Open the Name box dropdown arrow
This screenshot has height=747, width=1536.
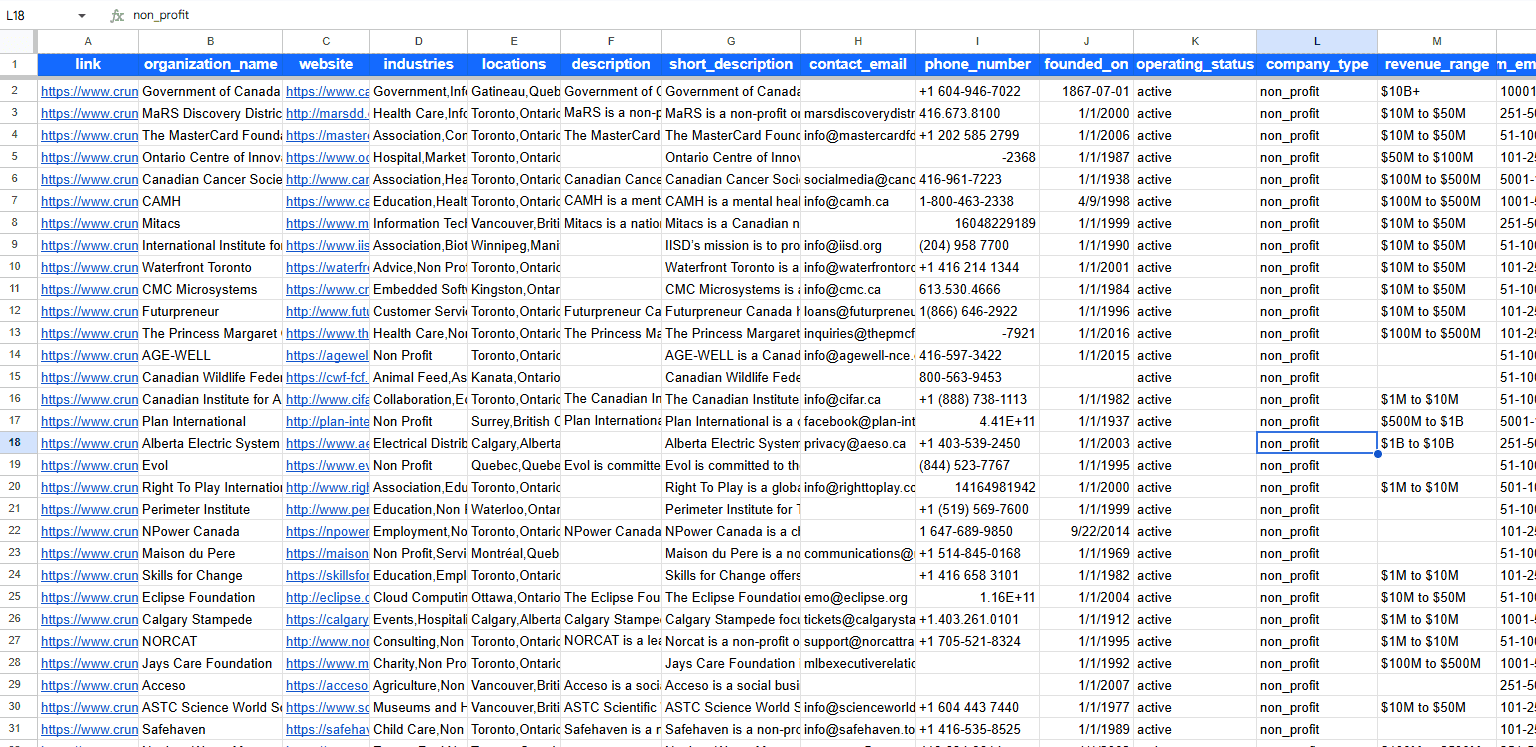(81, 16)
